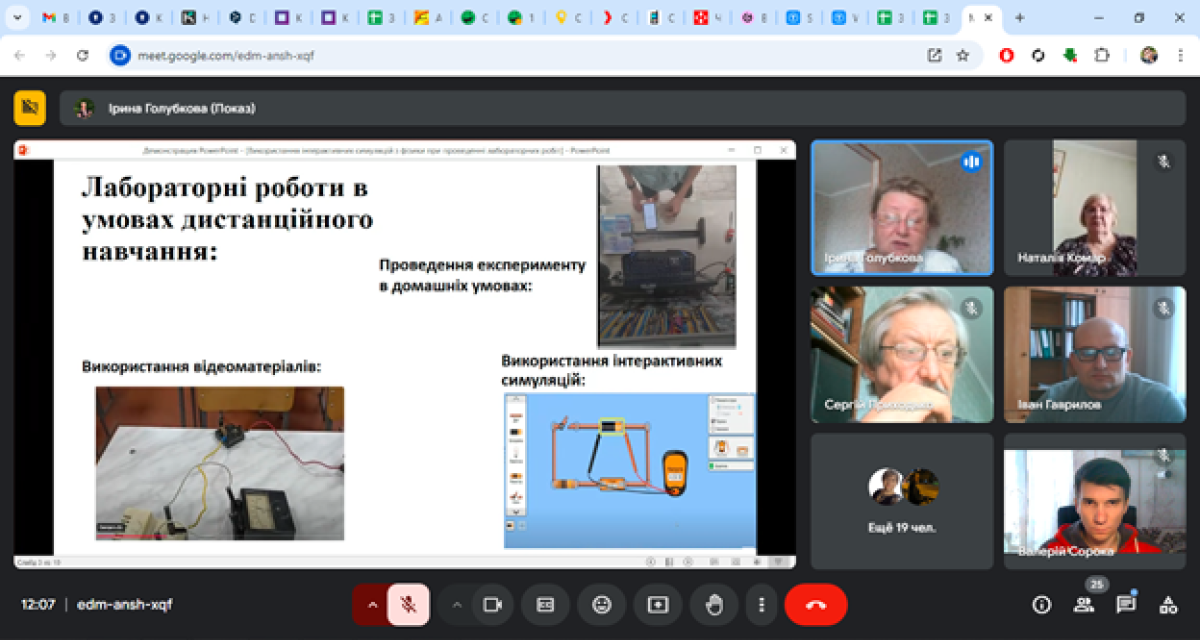1200x640 pixels.
Task: Raise hand using the hand icon
Action: pyautogui.click(x=714, y=605)
